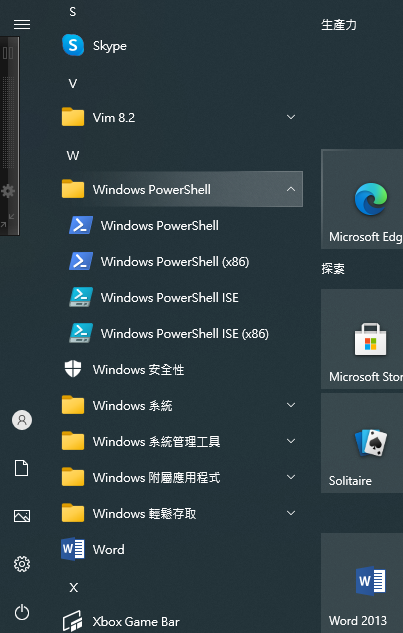Click the Windows 安全性 shield icon
This screenshot has width=403, height=633.
click(x=73, y=369)
